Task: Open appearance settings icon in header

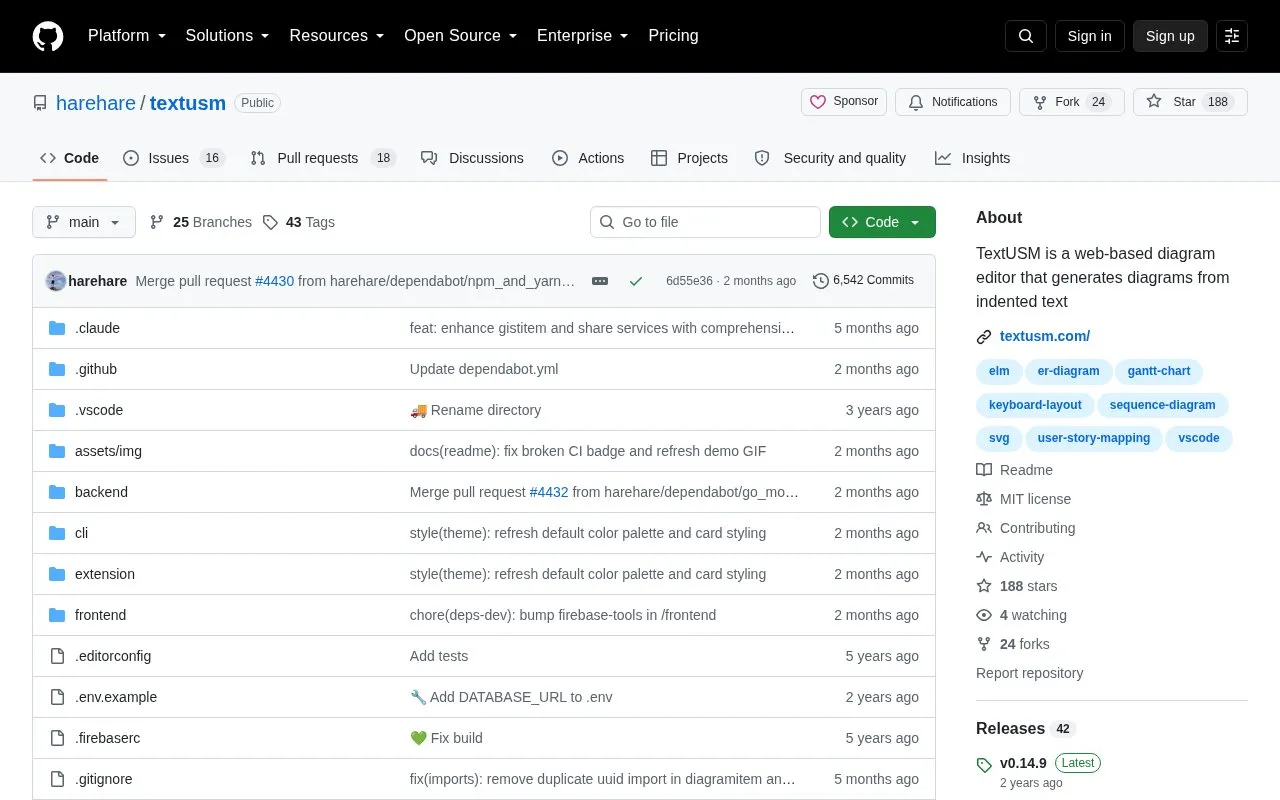Action: tap(1232, 36)
